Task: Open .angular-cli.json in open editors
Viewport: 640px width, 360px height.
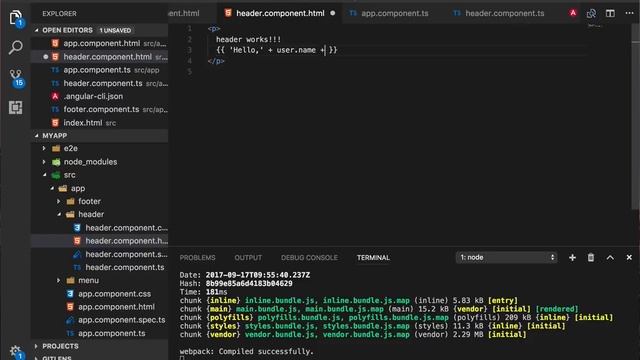Action: pyautogui.click(x=100, y=96)
